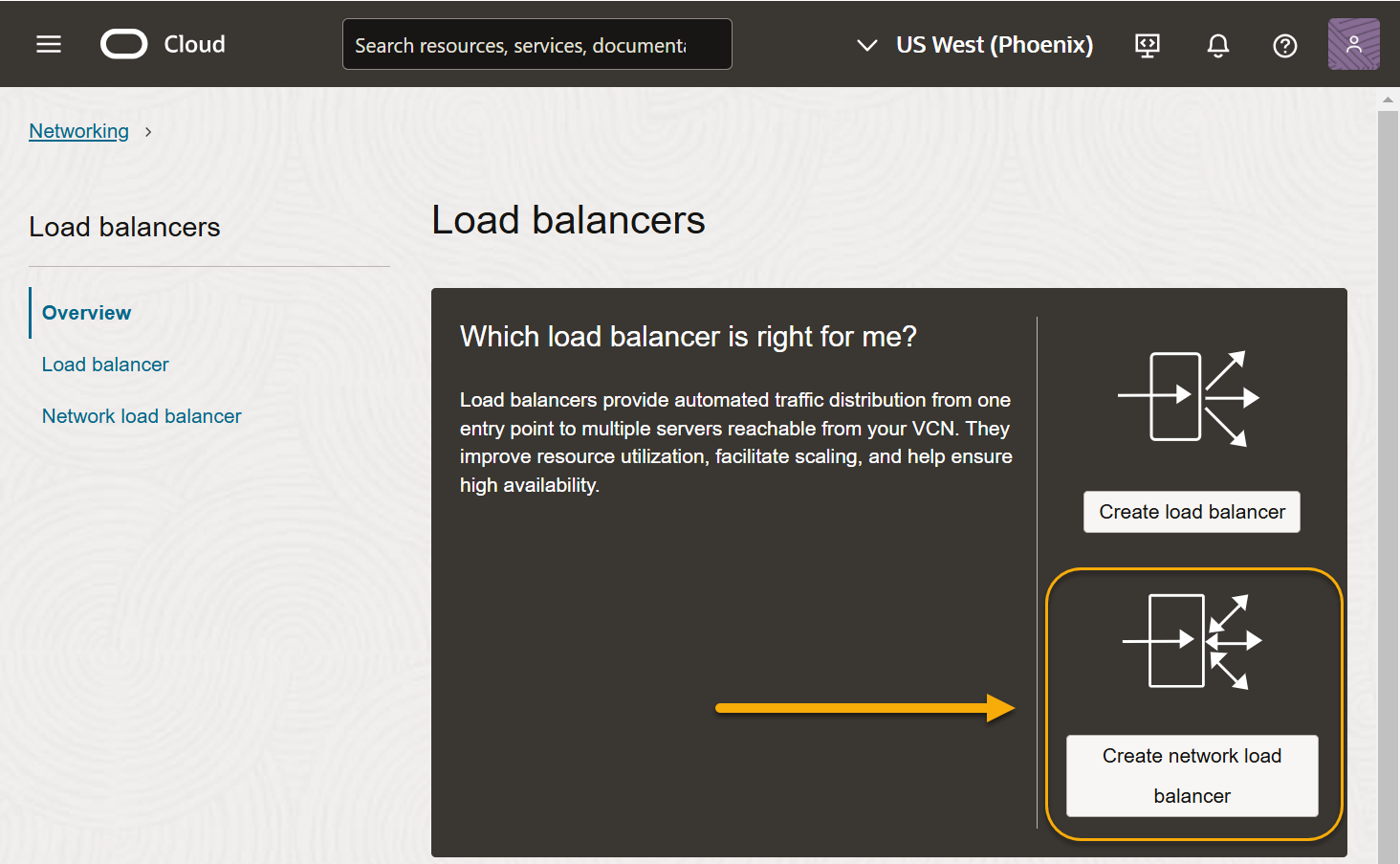Image resolution: width=1400 pixels, height=864 pixels.
Task: Open the notifications bell
Action: 1217,45
